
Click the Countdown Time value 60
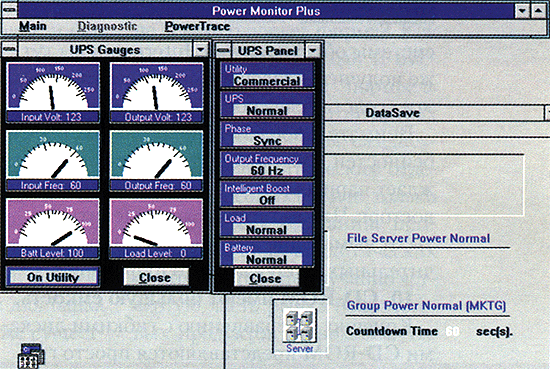tap(452, 331)
